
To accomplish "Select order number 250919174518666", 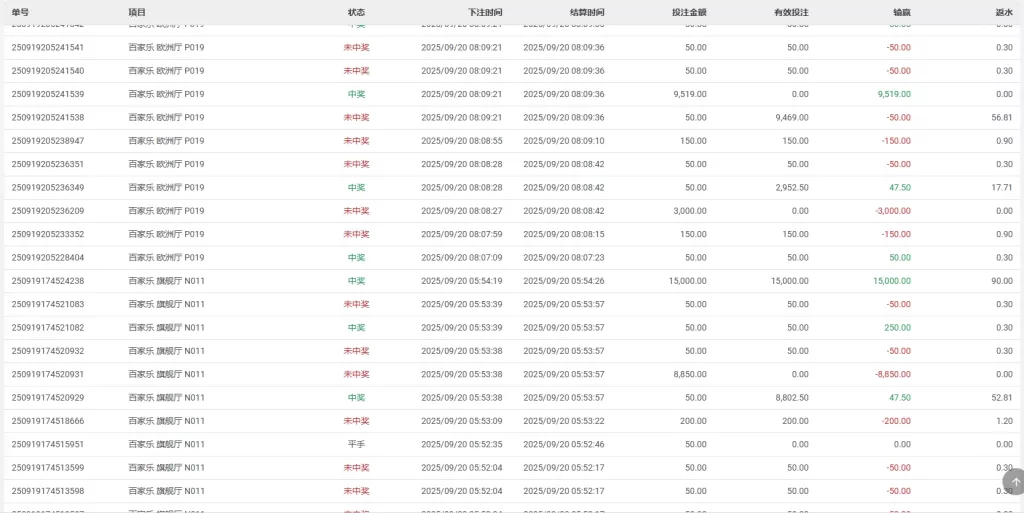I will coord(48,421).
